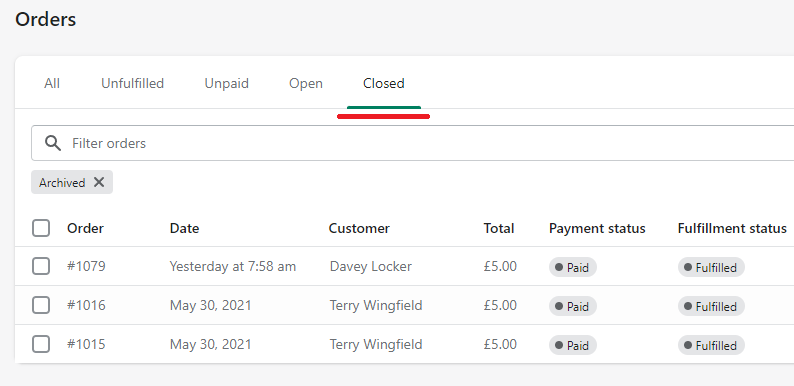Open the Unpaid orders tab
The width and height of the screenshot is (794, 386).
(x=226, y=83)
